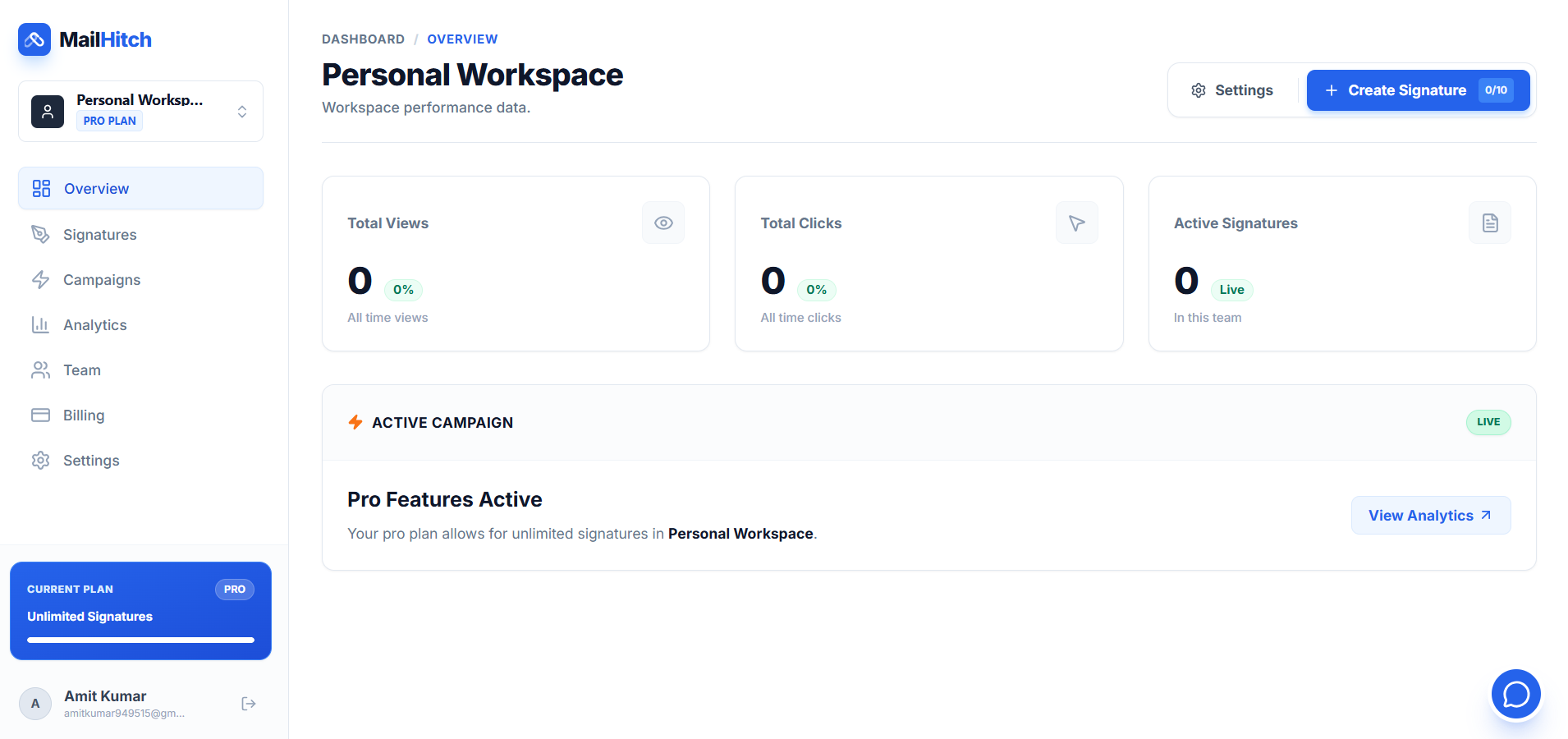Viewport: 1568px width, 739px height.
Task: Click the Personal Workspace avatar icon
Action: (47, 111)
